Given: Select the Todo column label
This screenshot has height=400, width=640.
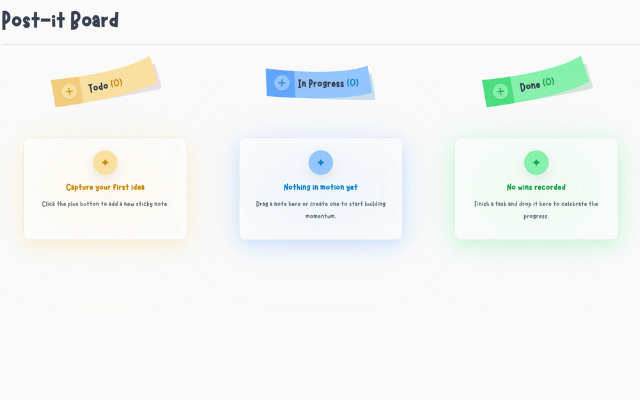Looking at the screenshot, I should coord(98,87).
